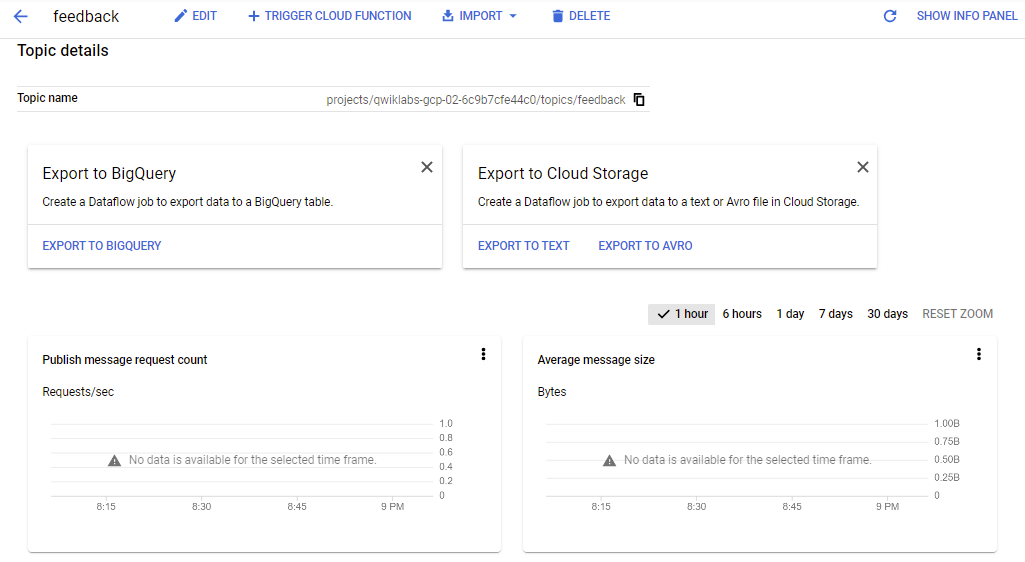Click EXPORT TO AVRO link
1025x562 pixels.
pos(645,246)
